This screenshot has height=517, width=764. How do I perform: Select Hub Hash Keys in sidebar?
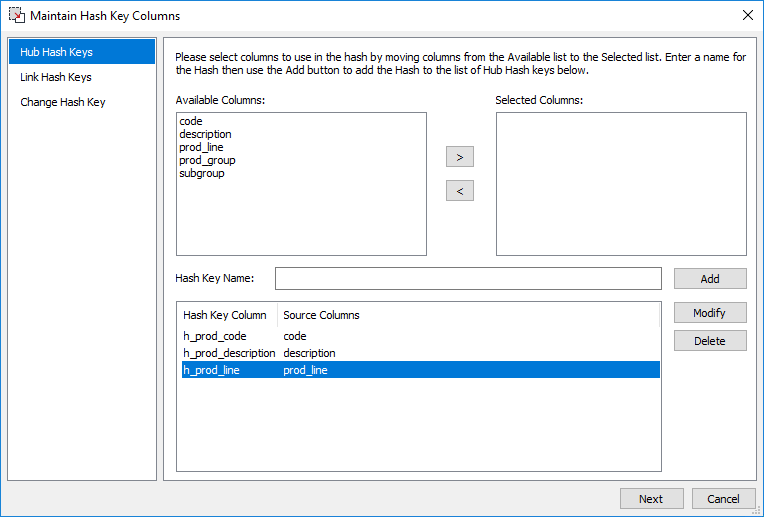pos(82,52)
